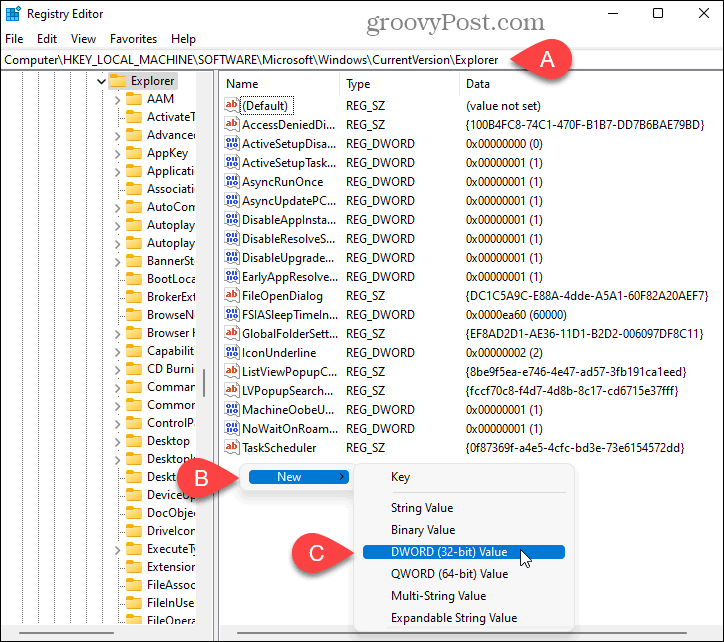Select the DriveIcons key in tree
The height and width of the screenshot is (642, 724).
click(x=171, y=531)
